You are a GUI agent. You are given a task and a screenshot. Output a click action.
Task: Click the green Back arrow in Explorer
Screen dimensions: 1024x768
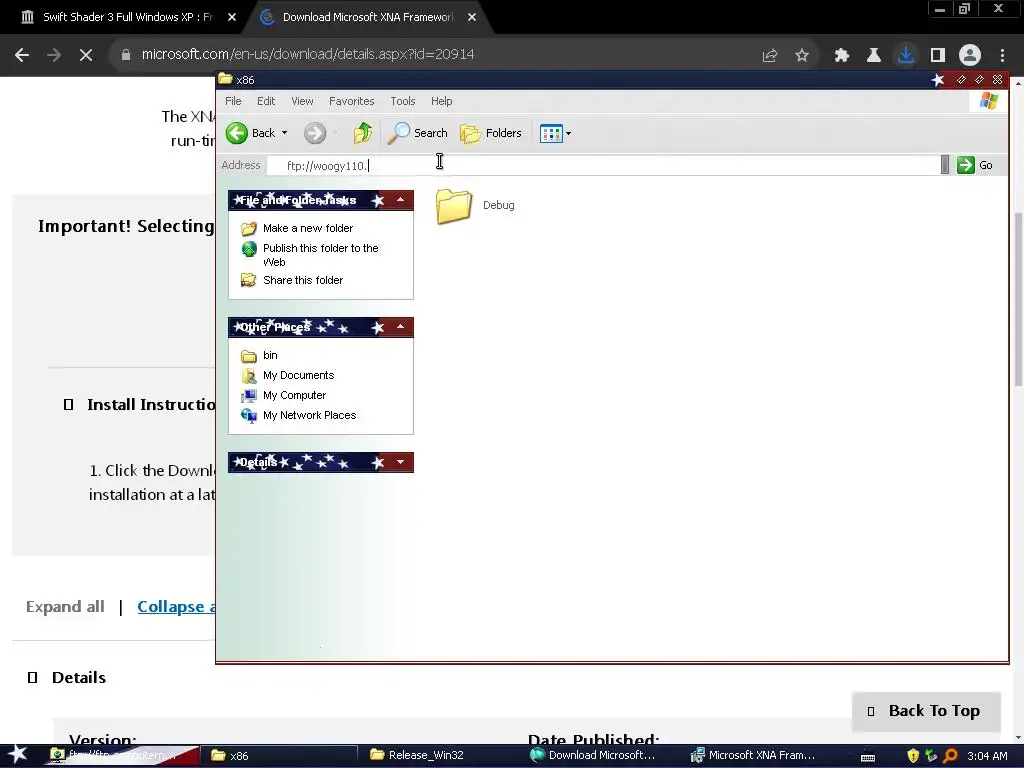237,133
